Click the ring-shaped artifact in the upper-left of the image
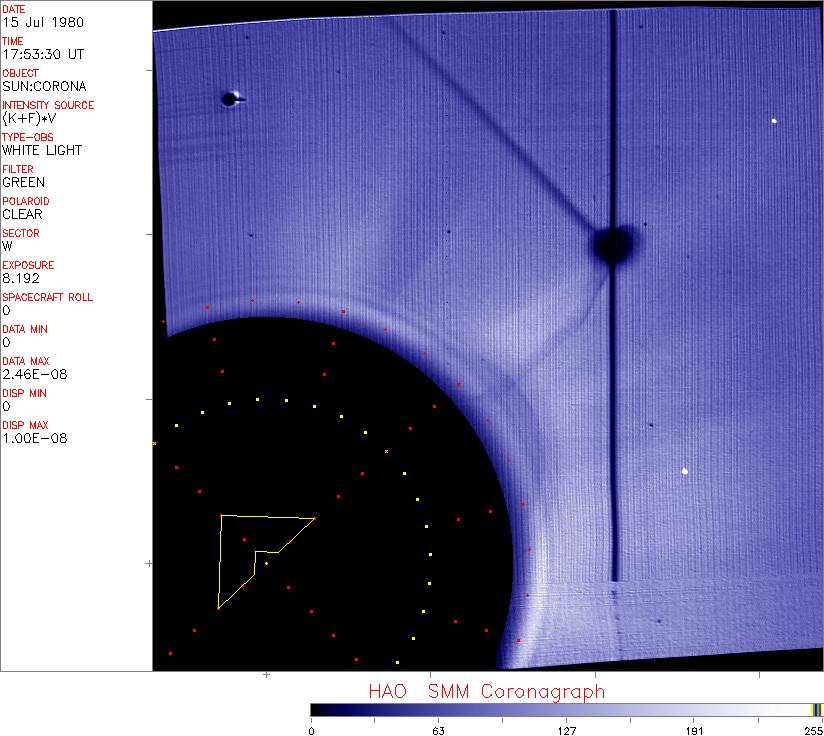Screen dimensions: 824x736 (230, 98)
